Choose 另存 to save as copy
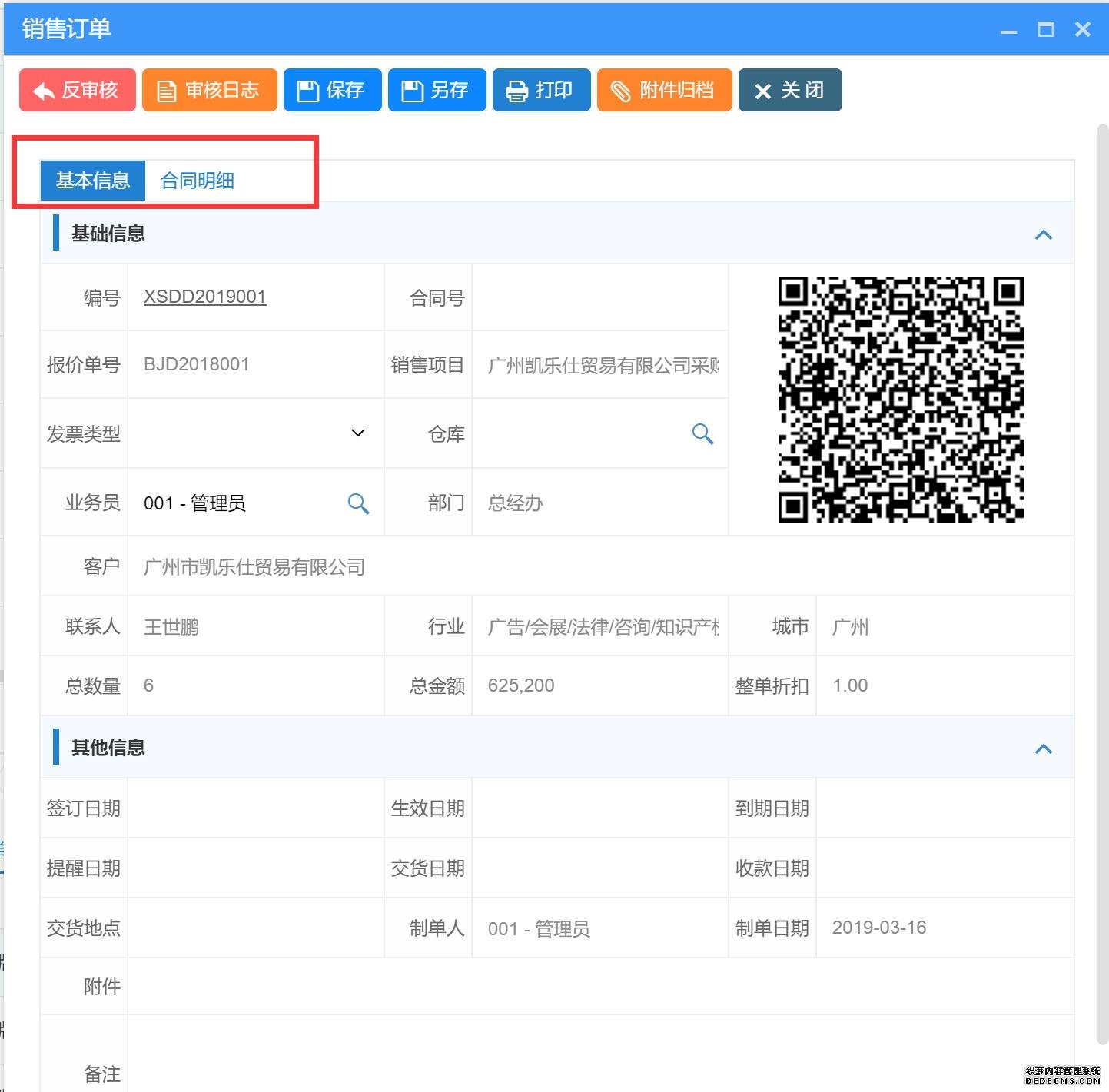 (437, 90)
